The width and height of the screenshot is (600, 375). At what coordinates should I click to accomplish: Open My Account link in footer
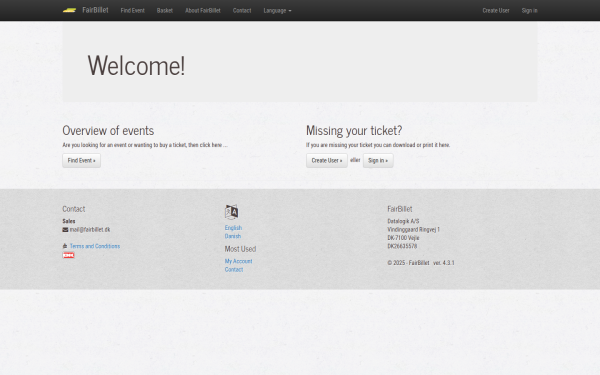click(x=238, y=261)
